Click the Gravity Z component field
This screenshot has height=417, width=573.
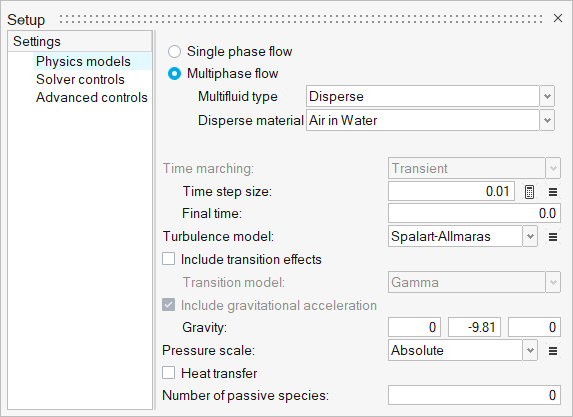click(534, 327)
